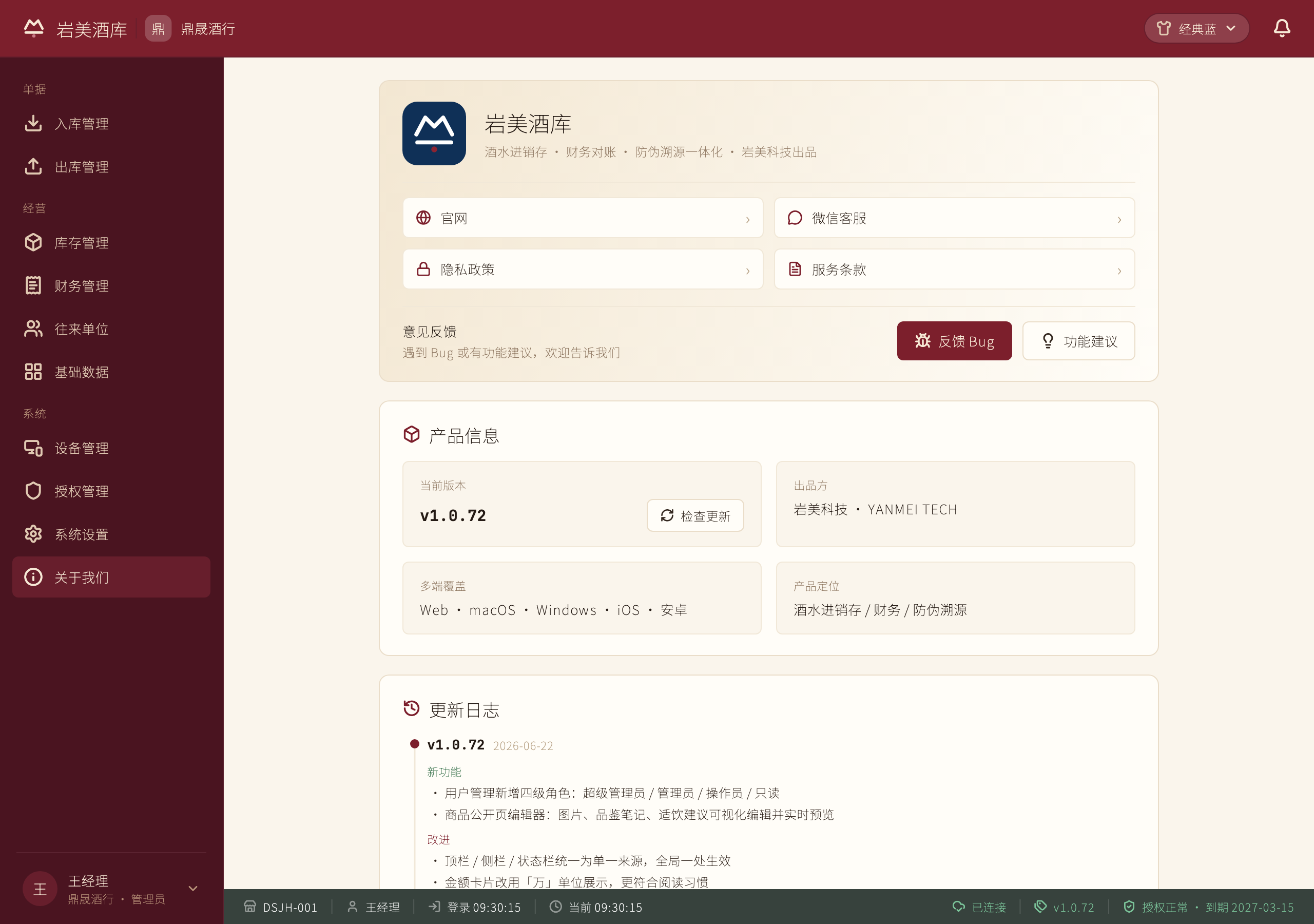Click the lock icon beside 隐私政策

click(x=423, y=269)
